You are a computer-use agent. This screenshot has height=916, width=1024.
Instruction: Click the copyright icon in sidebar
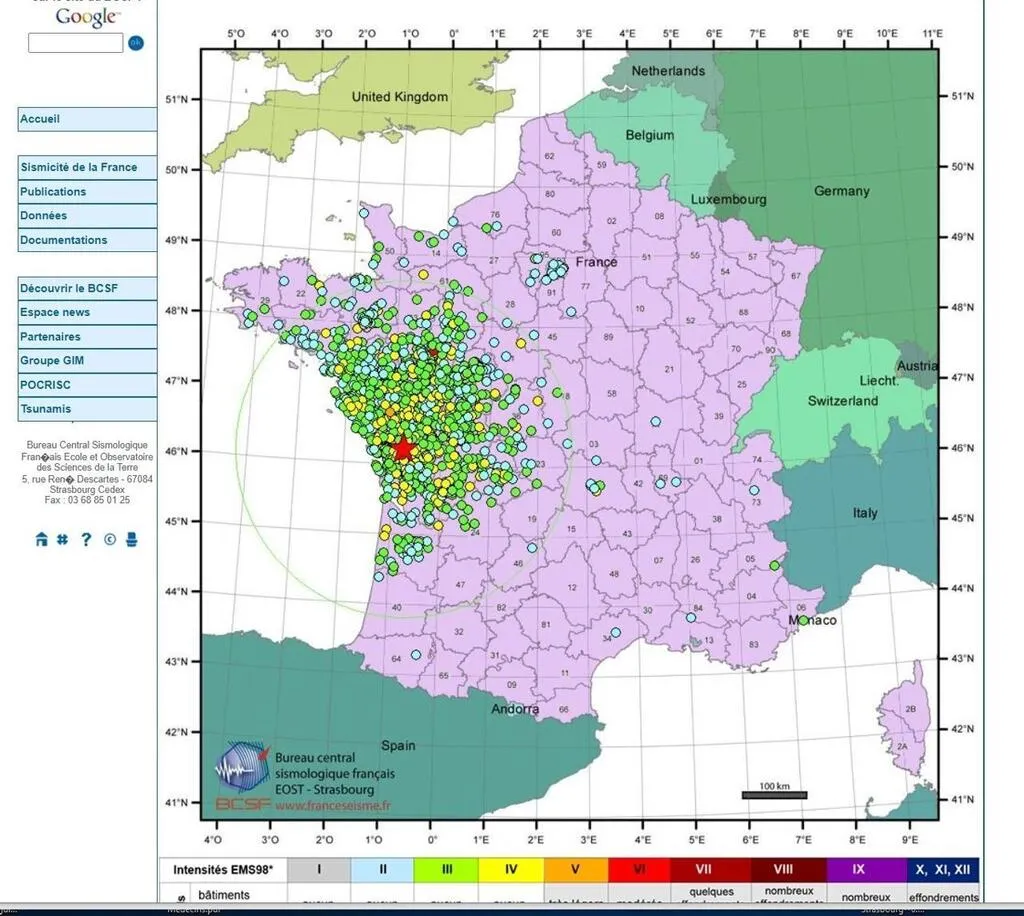tap(109, 540)
